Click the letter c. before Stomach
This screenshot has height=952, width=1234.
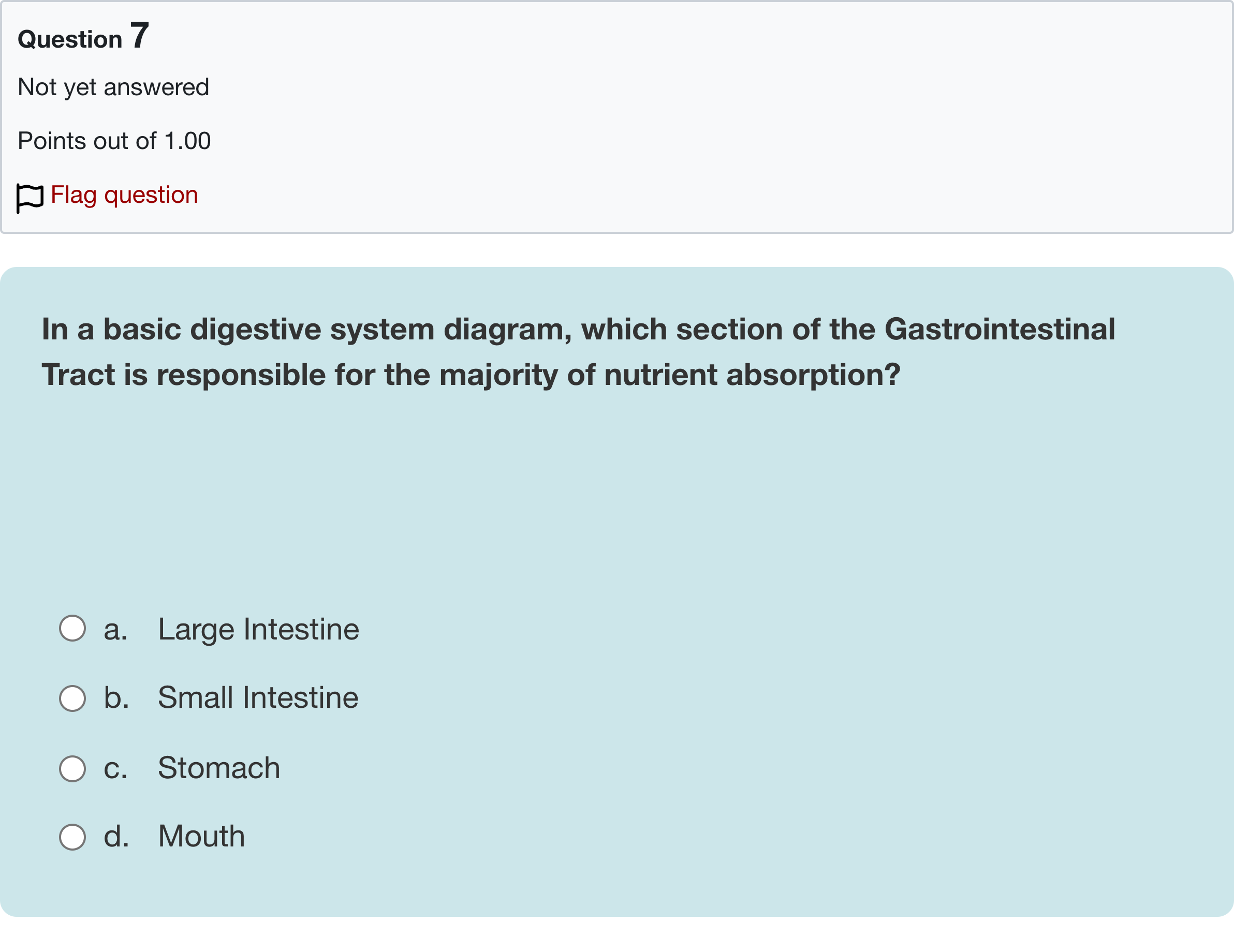[x=115, y=768]
